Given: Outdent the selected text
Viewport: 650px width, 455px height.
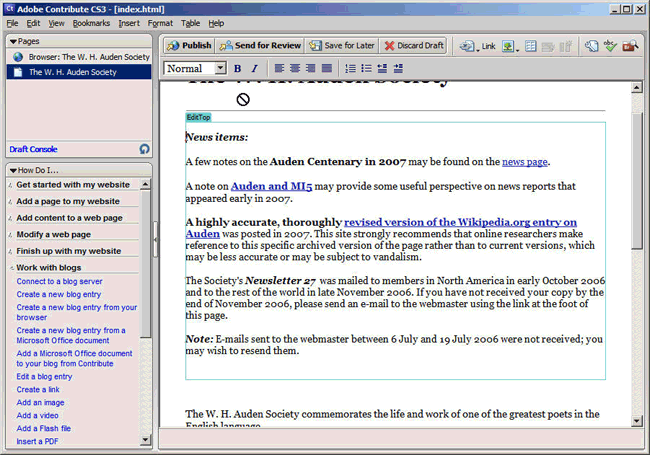Looking at the screenshot, I should [382, 68].
